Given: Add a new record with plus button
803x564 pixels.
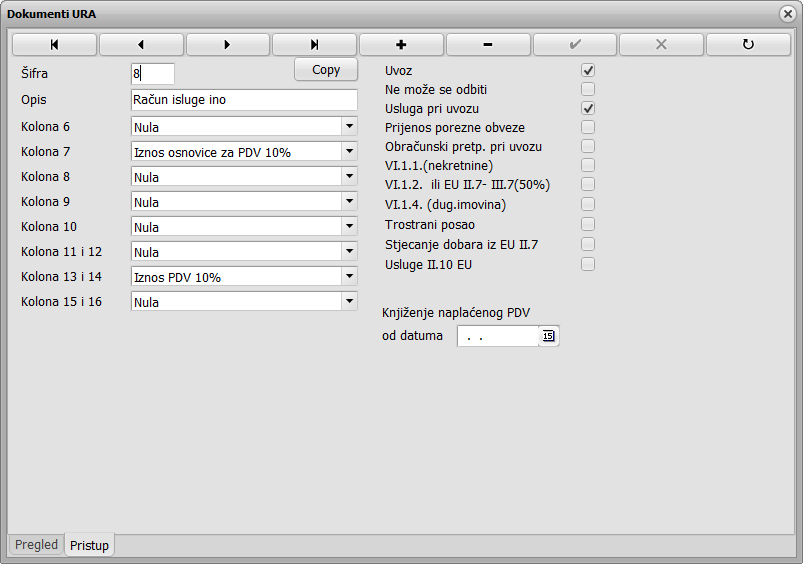Looking at the screenshot, I should pos(401,45).
